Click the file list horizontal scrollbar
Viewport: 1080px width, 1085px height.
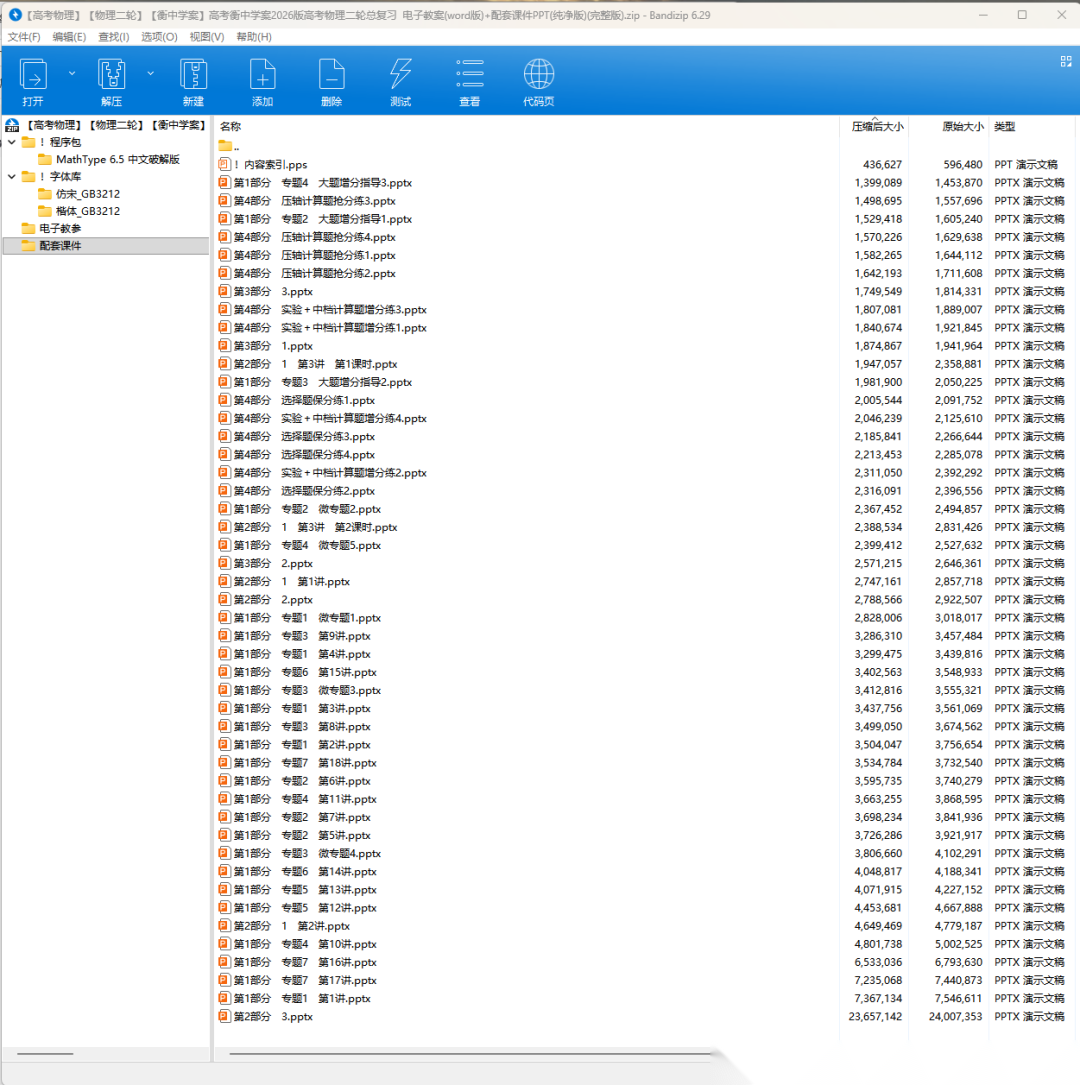(470, 1053)
